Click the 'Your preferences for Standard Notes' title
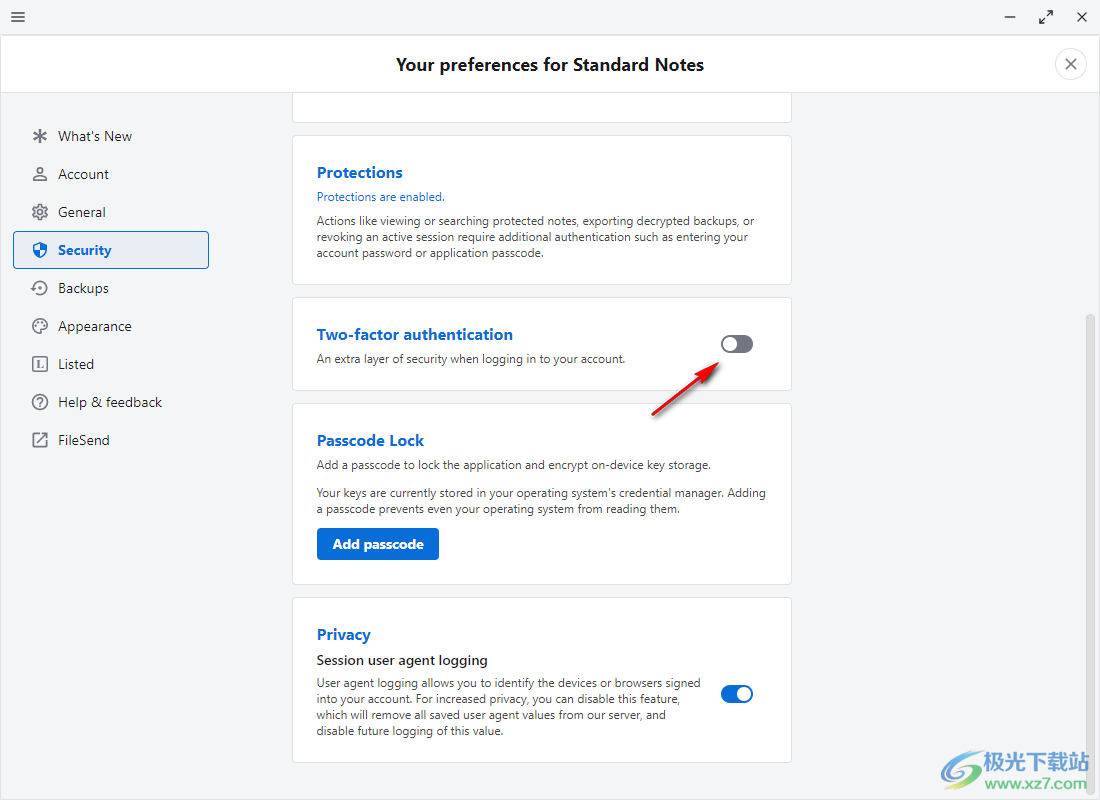The width and height of the screenshot is (1100, 800). pos(549,65)
